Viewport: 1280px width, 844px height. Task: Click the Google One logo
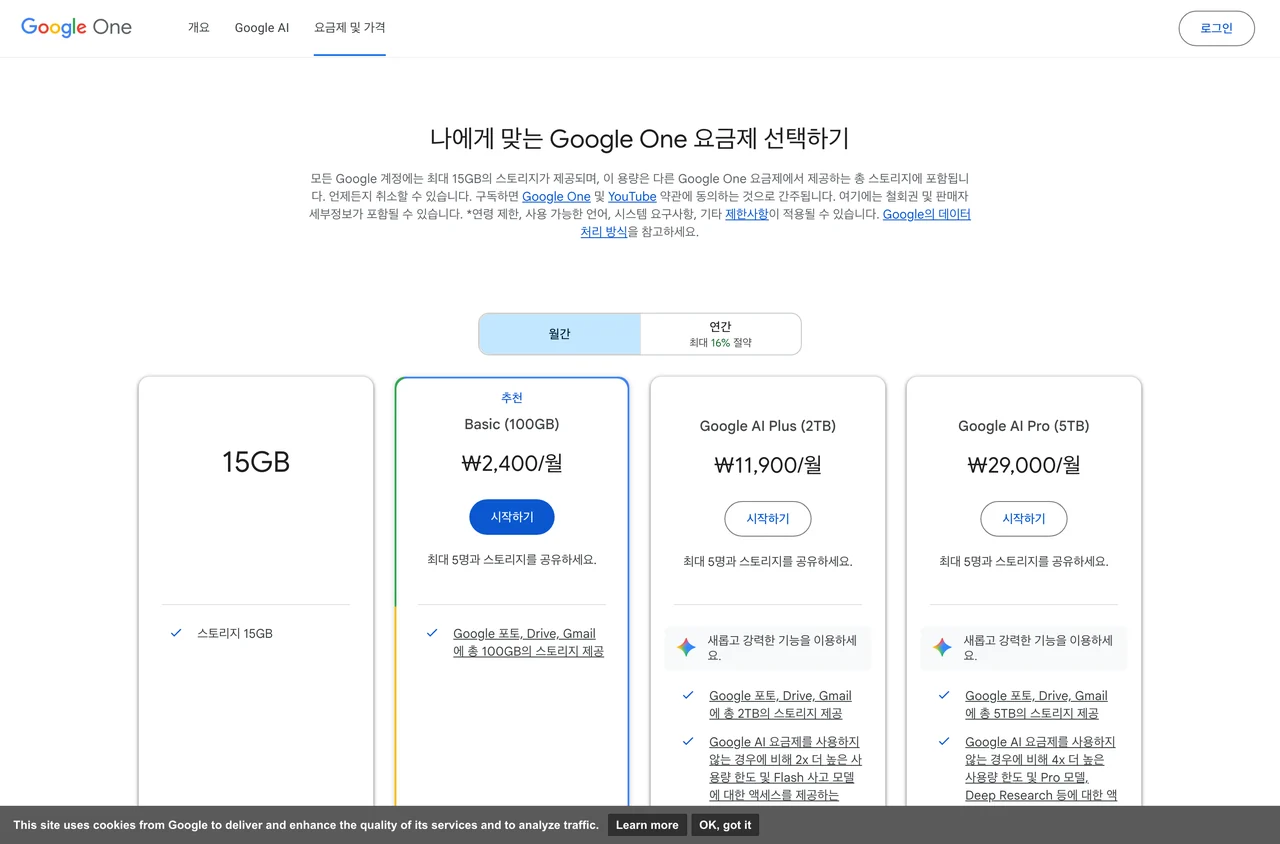[x=76, y=27]
